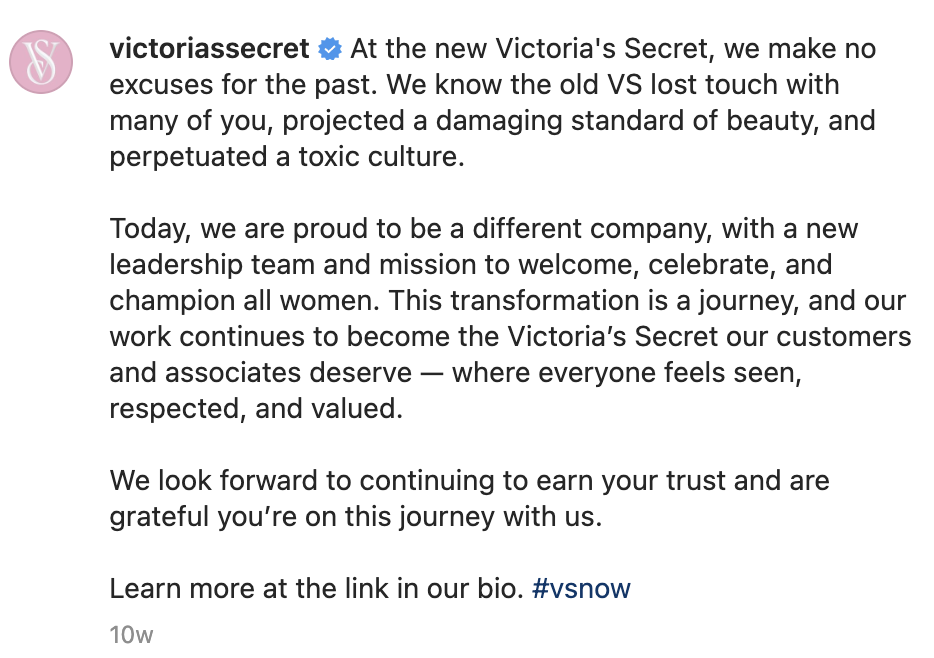Open the Victoria's Secret profile avatar
The image size is (934, 658).
pos(41,62)
